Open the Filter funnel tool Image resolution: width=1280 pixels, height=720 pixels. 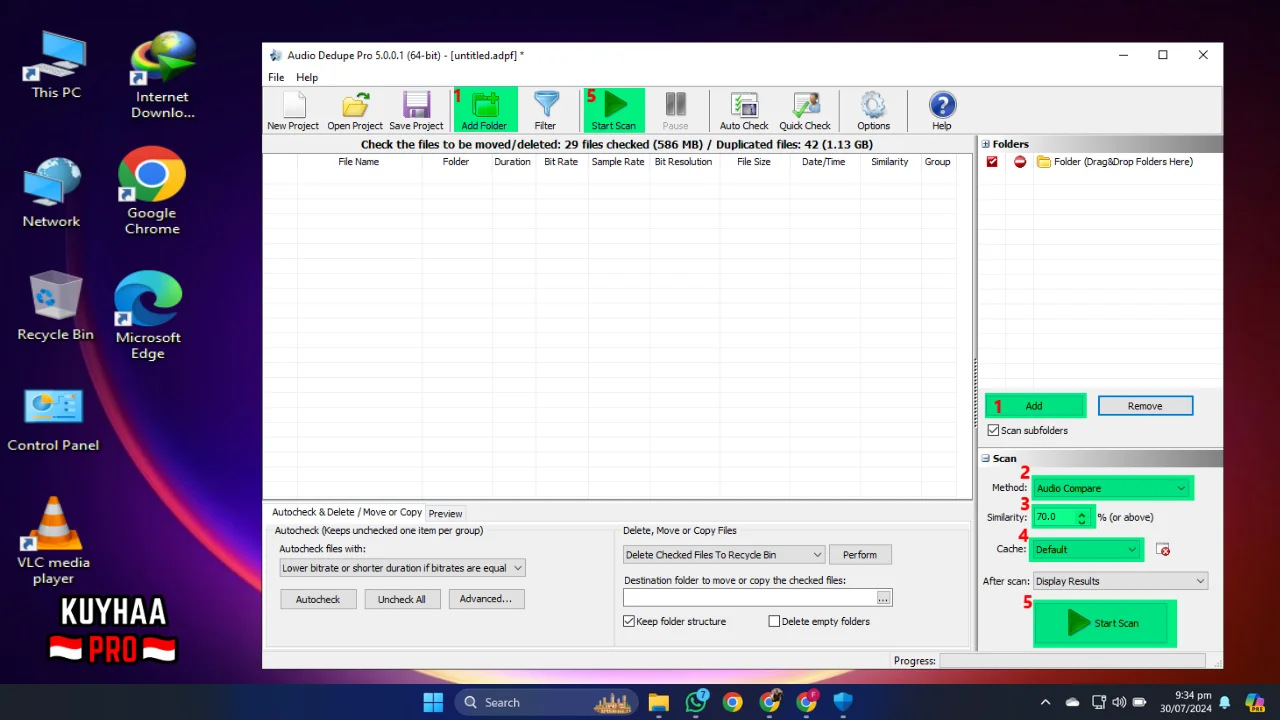[545, 111]
